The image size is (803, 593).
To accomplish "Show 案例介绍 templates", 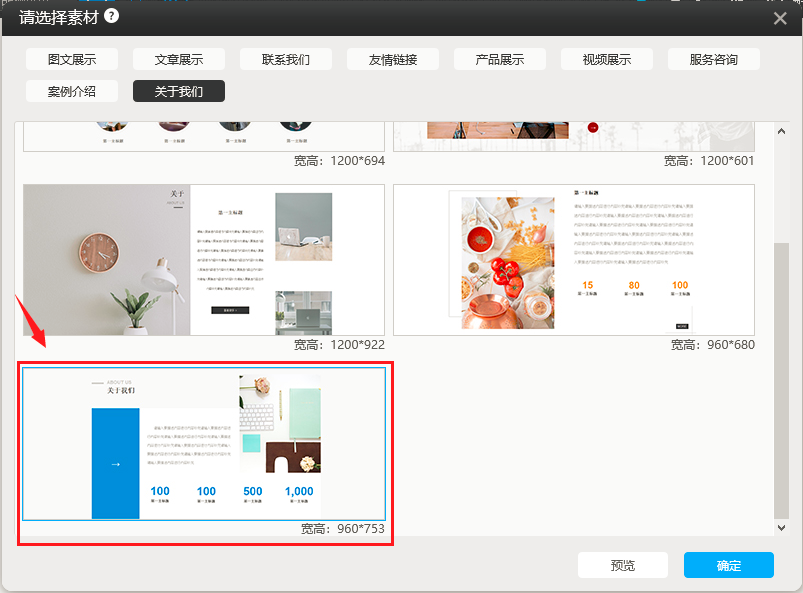I will click(x=72, y=91).
